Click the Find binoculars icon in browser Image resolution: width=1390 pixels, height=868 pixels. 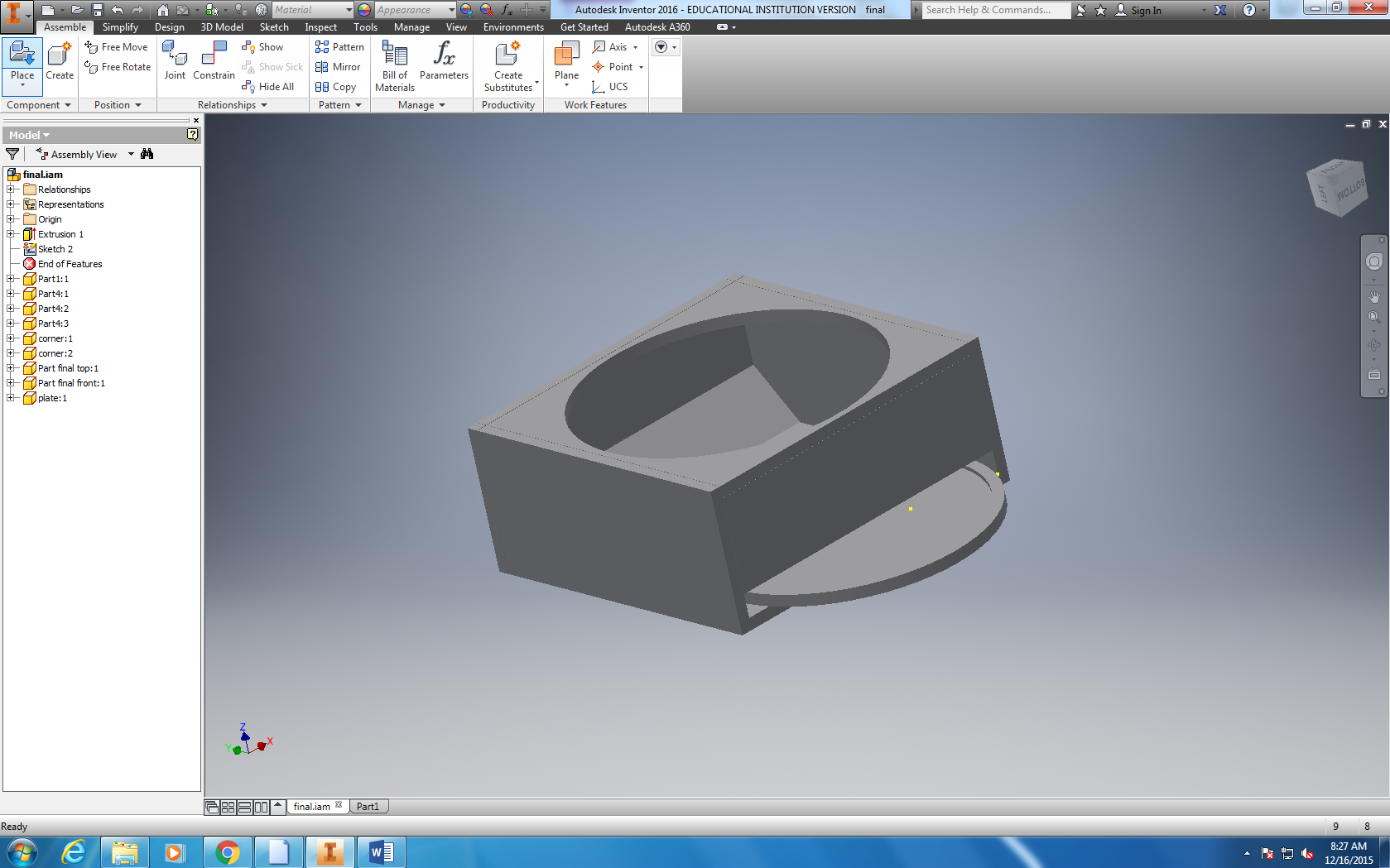(147, 154)
